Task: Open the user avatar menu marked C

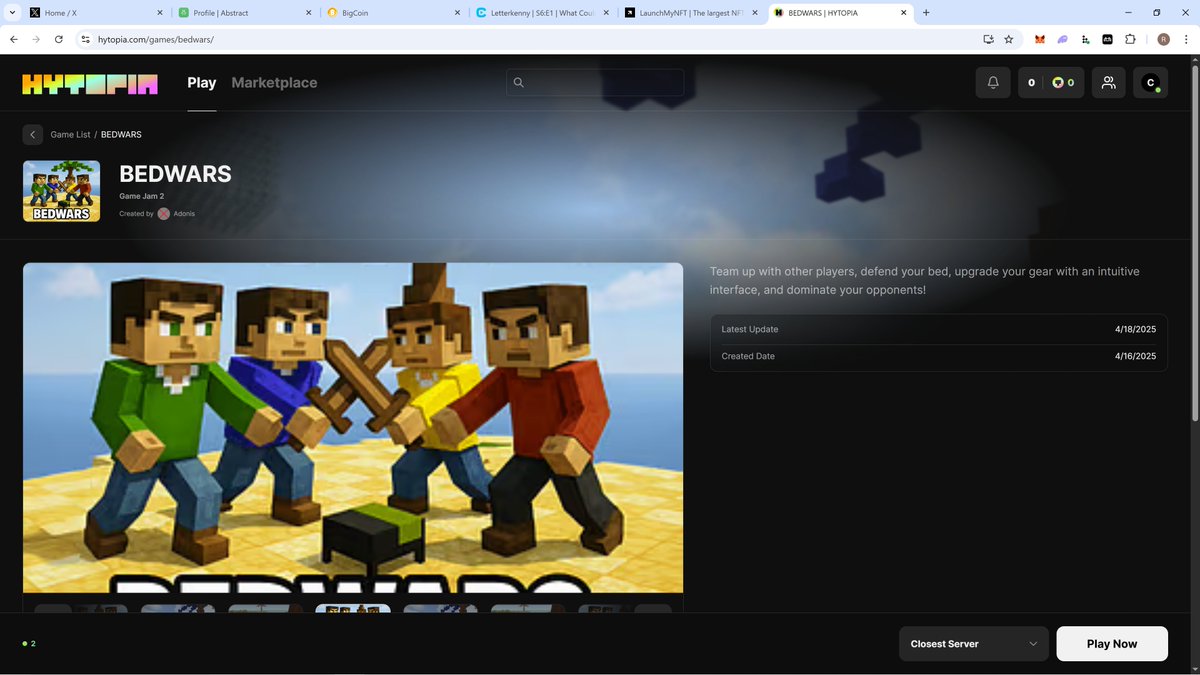Action: [x=1150, y=83]
